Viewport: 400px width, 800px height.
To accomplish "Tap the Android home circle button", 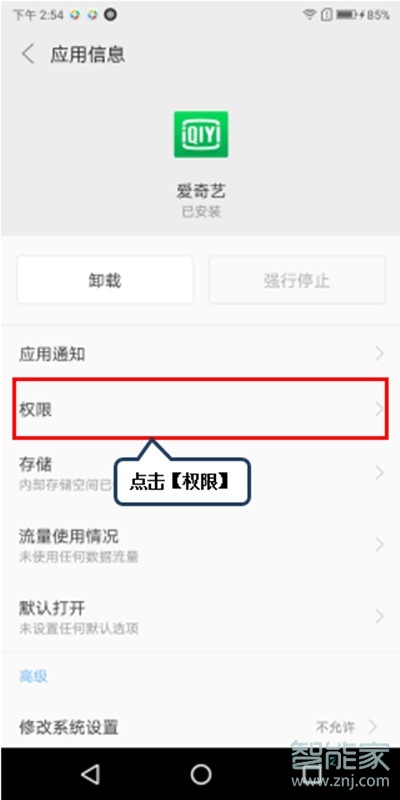I will click(x=201, y=774).
